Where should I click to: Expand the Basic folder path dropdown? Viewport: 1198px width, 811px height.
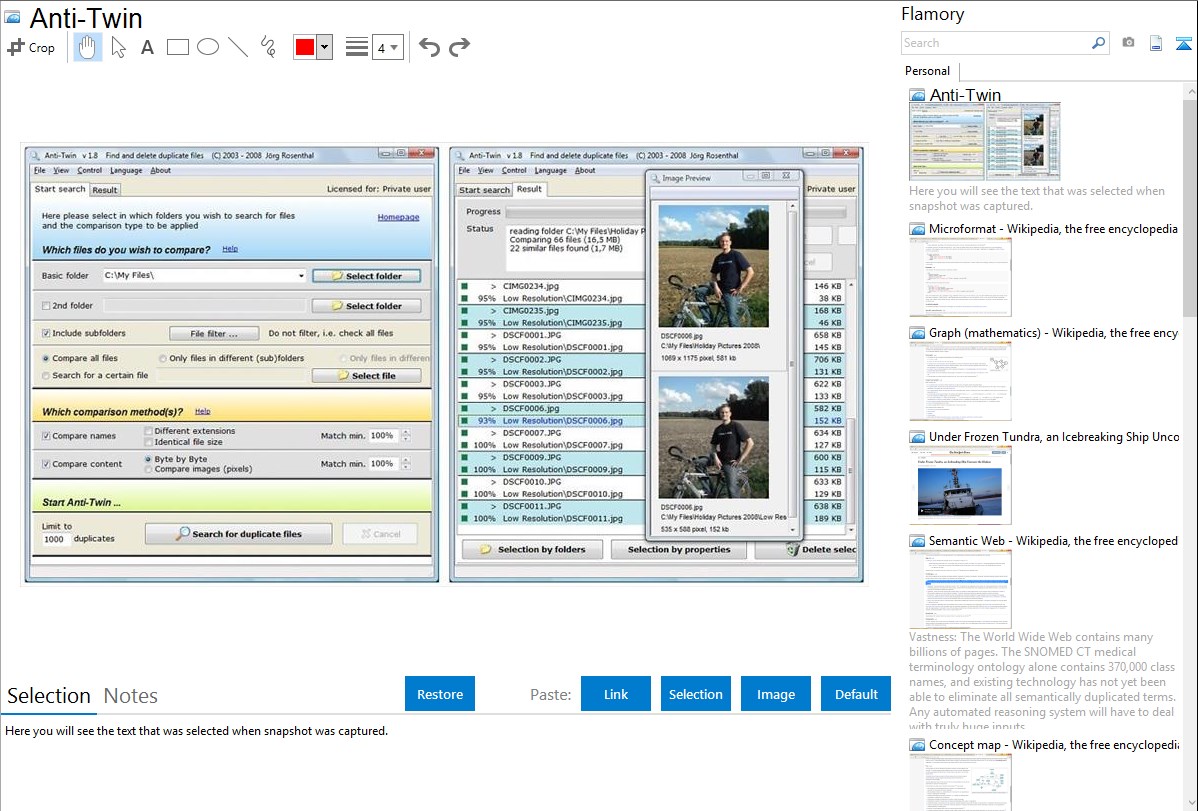click(x=301, y=276)
